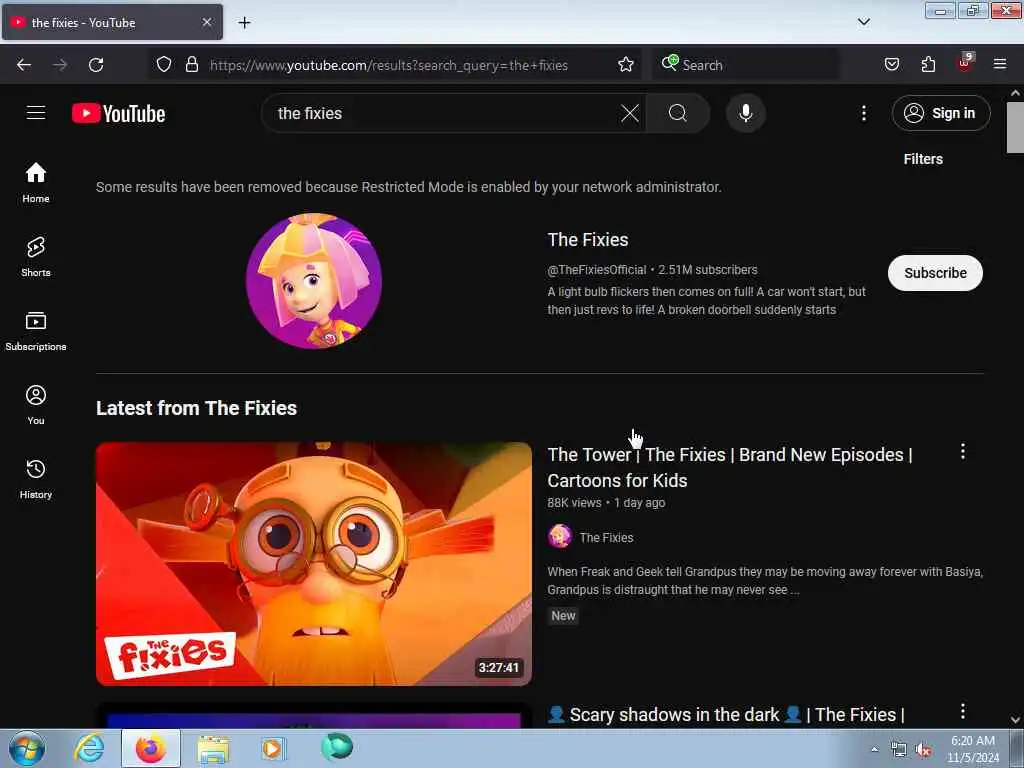
Task: Open You section in sidebar
Action: 36,405
